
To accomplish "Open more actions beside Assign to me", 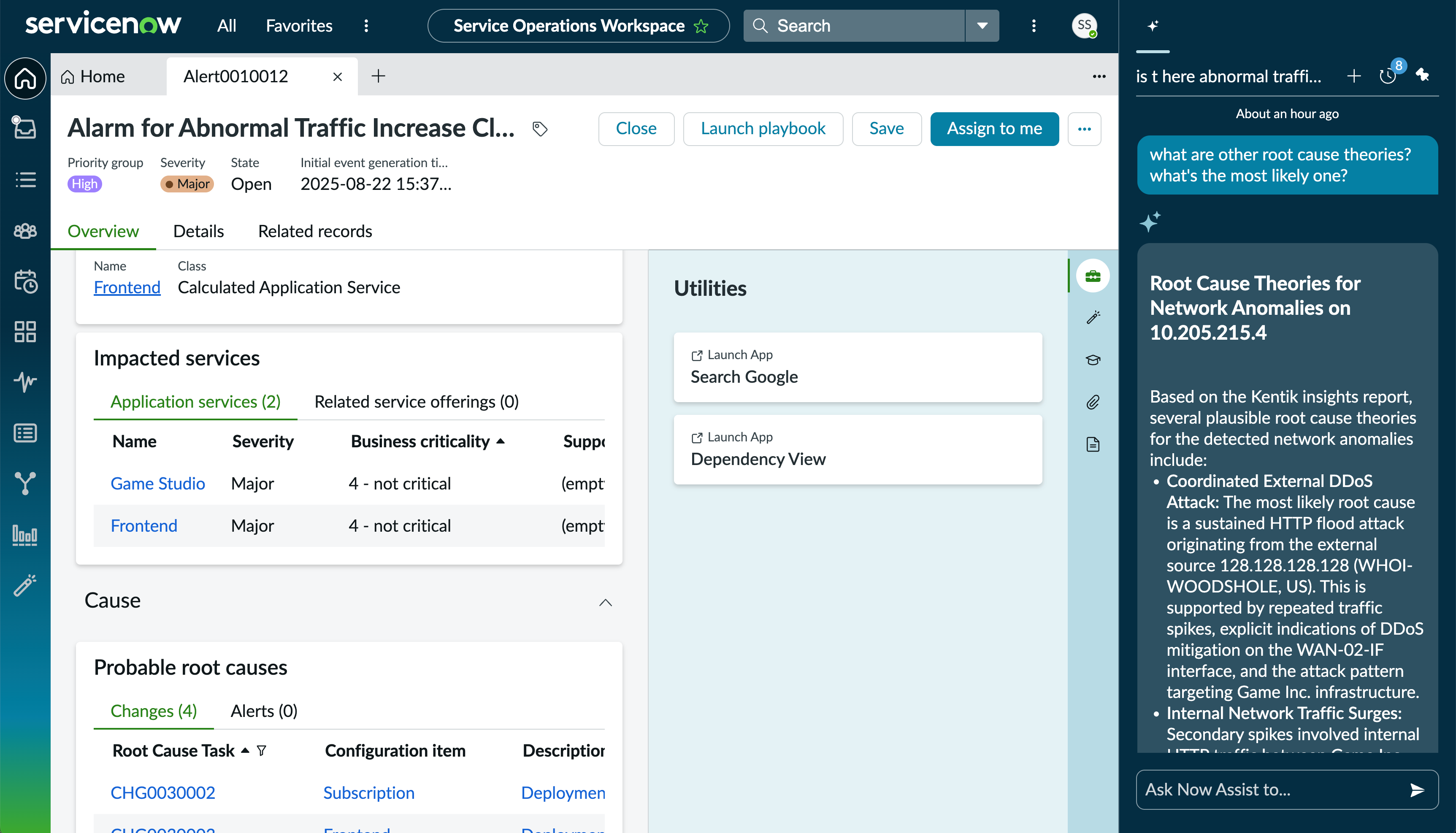I will [x=1084, y=129].
